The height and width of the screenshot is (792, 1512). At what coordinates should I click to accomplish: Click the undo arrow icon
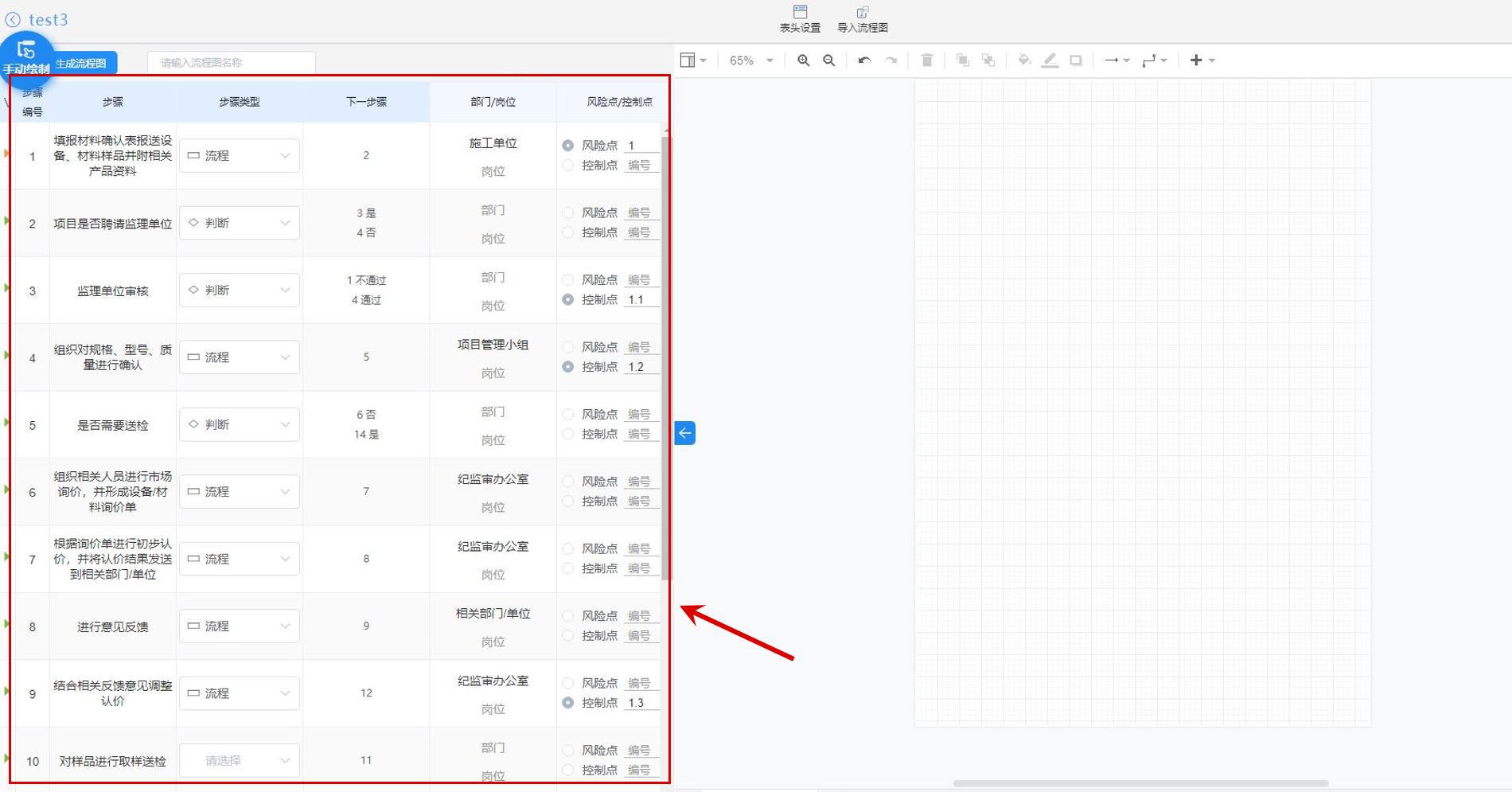(863, 60)
